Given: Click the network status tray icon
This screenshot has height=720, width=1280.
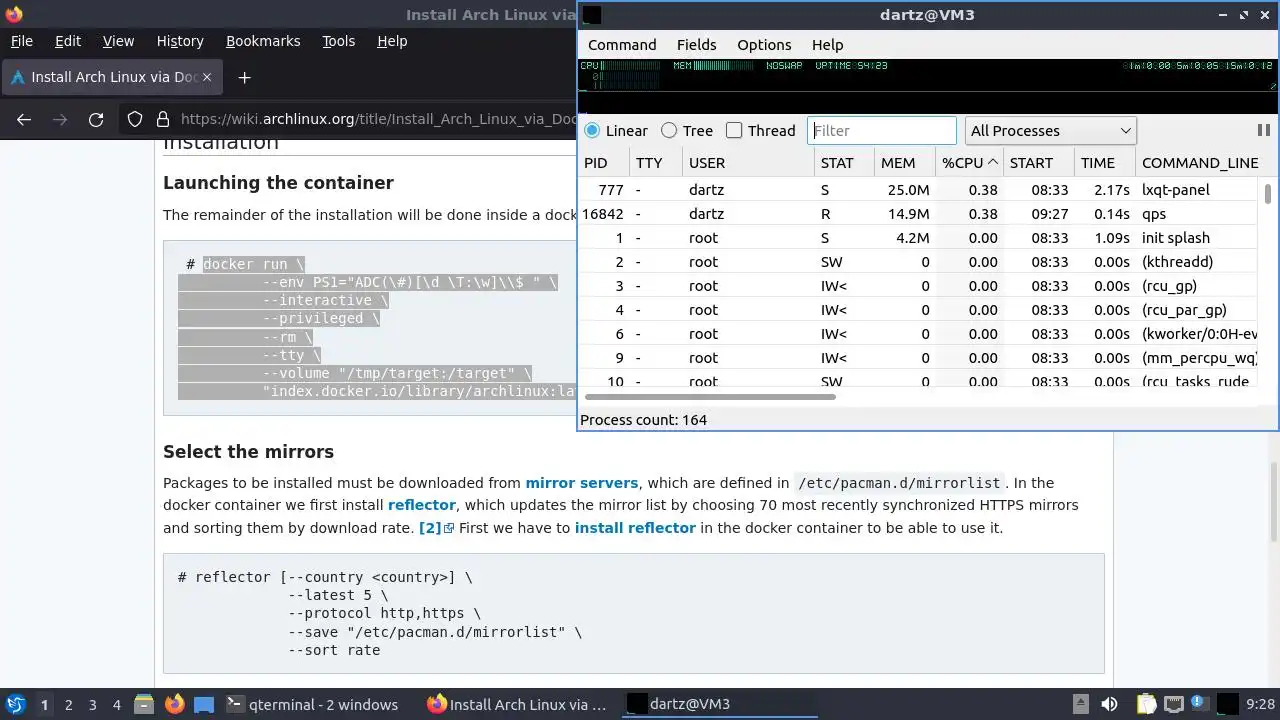Looking at the screenshot, I should tap(1174, 705).
